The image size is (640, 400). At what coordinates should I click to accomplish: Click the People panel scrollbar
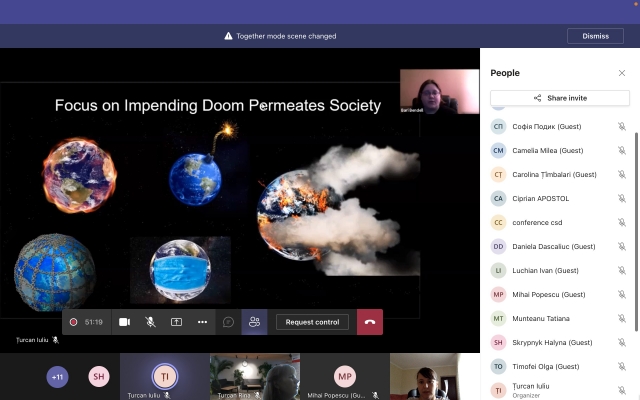pyautogui.click(x=636, y=231)
